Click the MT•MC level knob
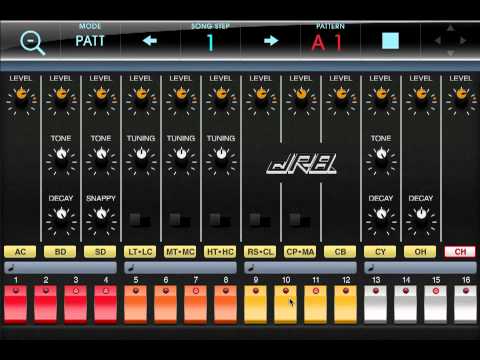The height and width of the screenshot is (360, 480). point(181,99)
